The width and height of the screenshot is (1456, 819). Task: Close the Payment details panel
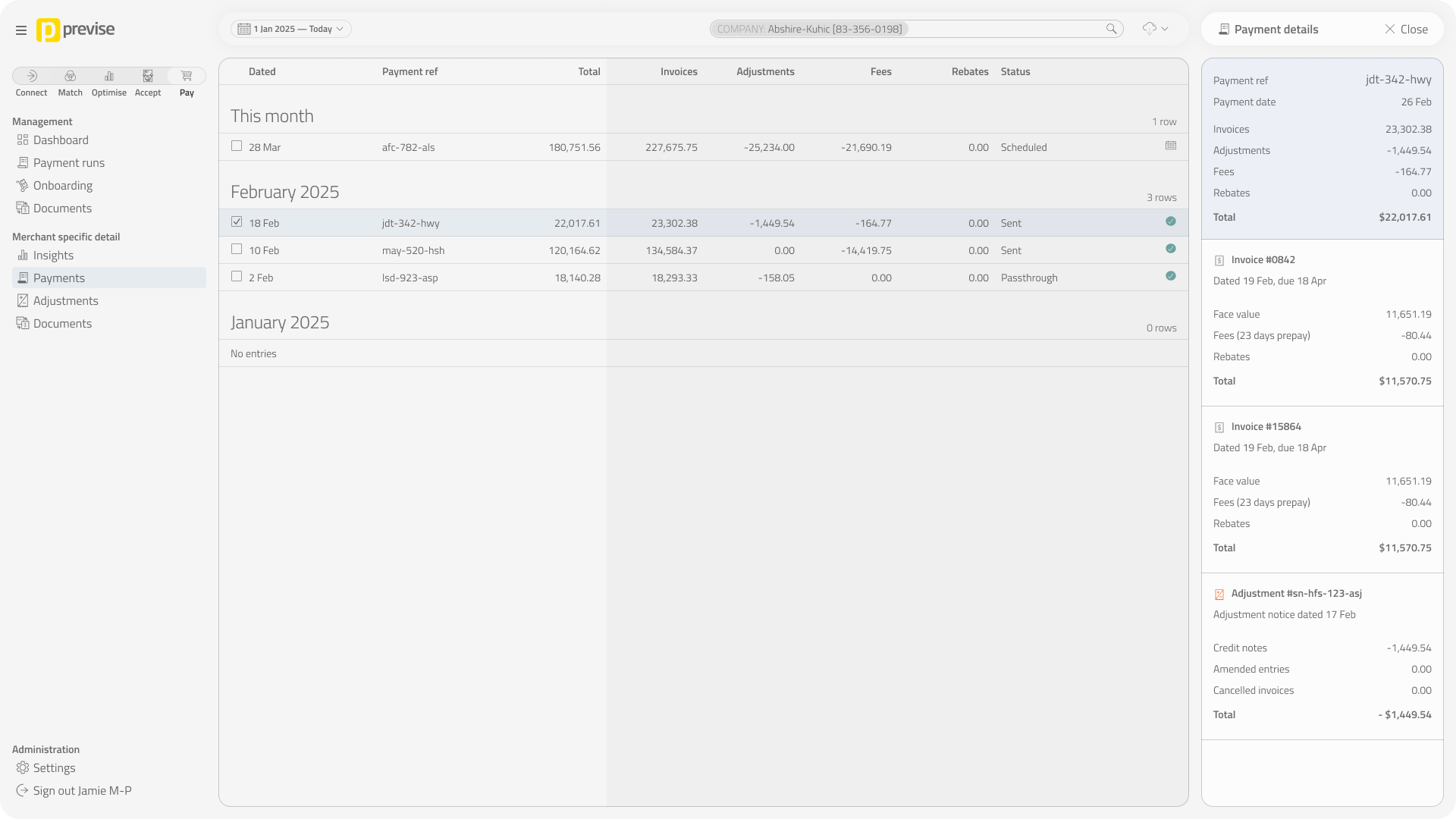[1406, 30]
